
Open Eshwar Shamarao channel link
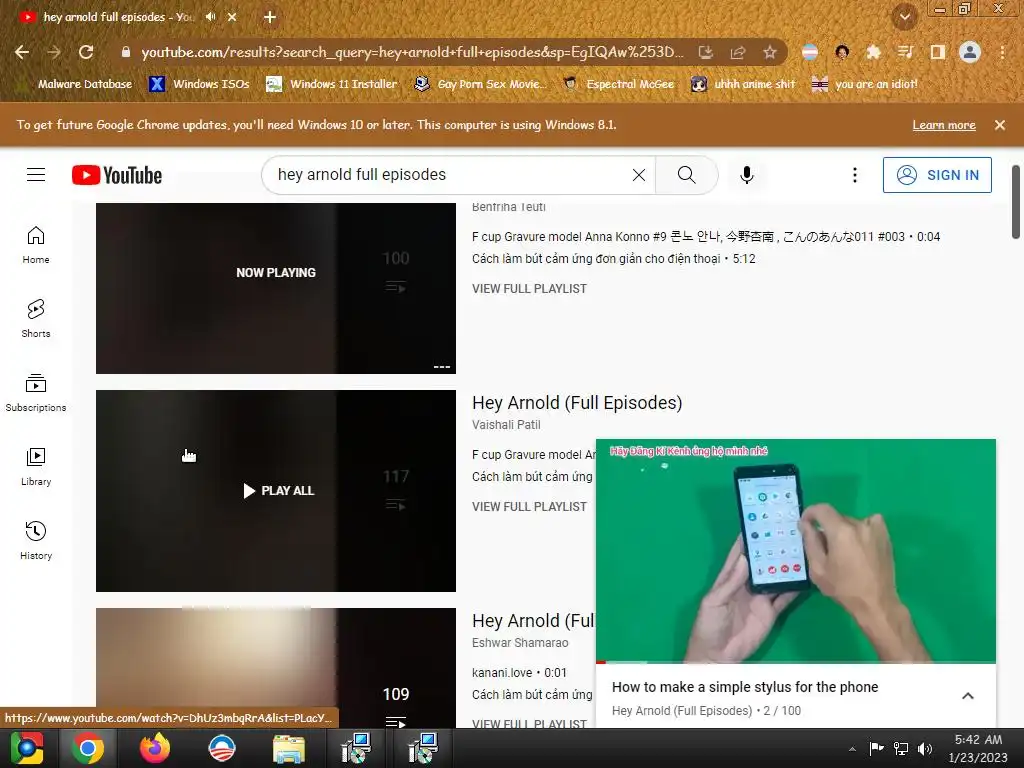(x=520, y=643)
